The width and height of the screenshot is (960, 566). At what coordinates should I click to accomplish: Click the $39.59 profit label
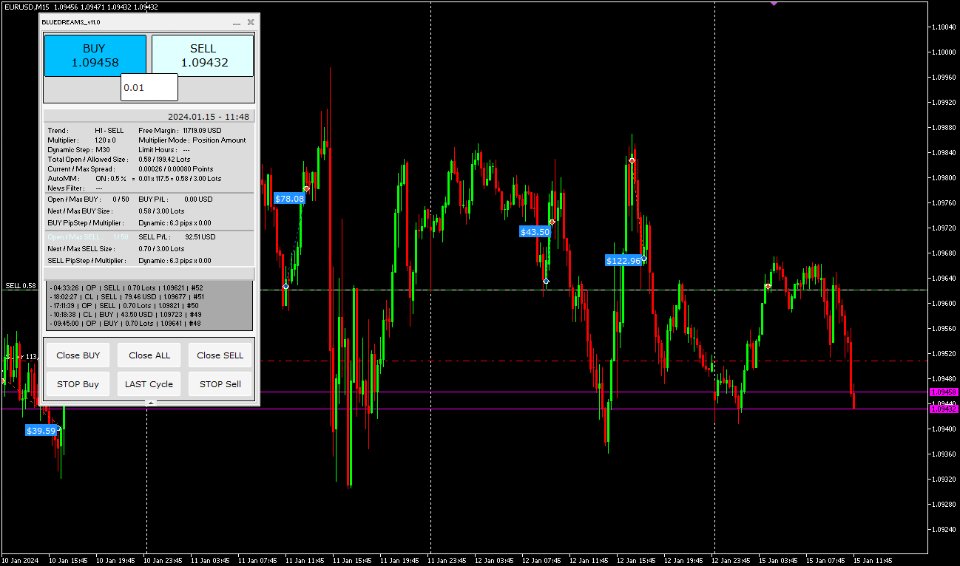pos(41,431)
